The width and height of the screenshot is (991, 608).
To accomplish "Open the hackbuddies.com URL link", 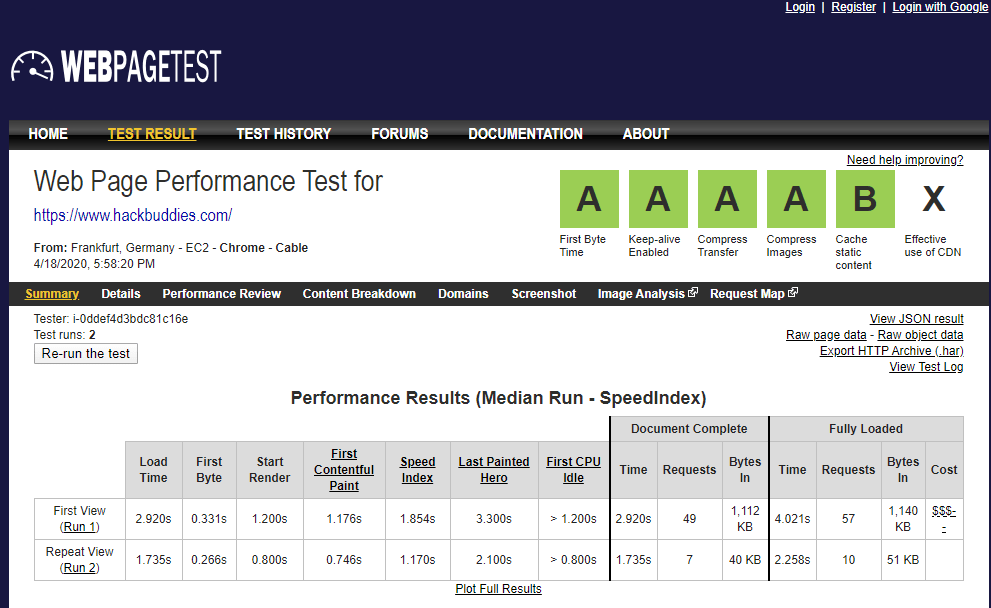I will pos(133,216).
